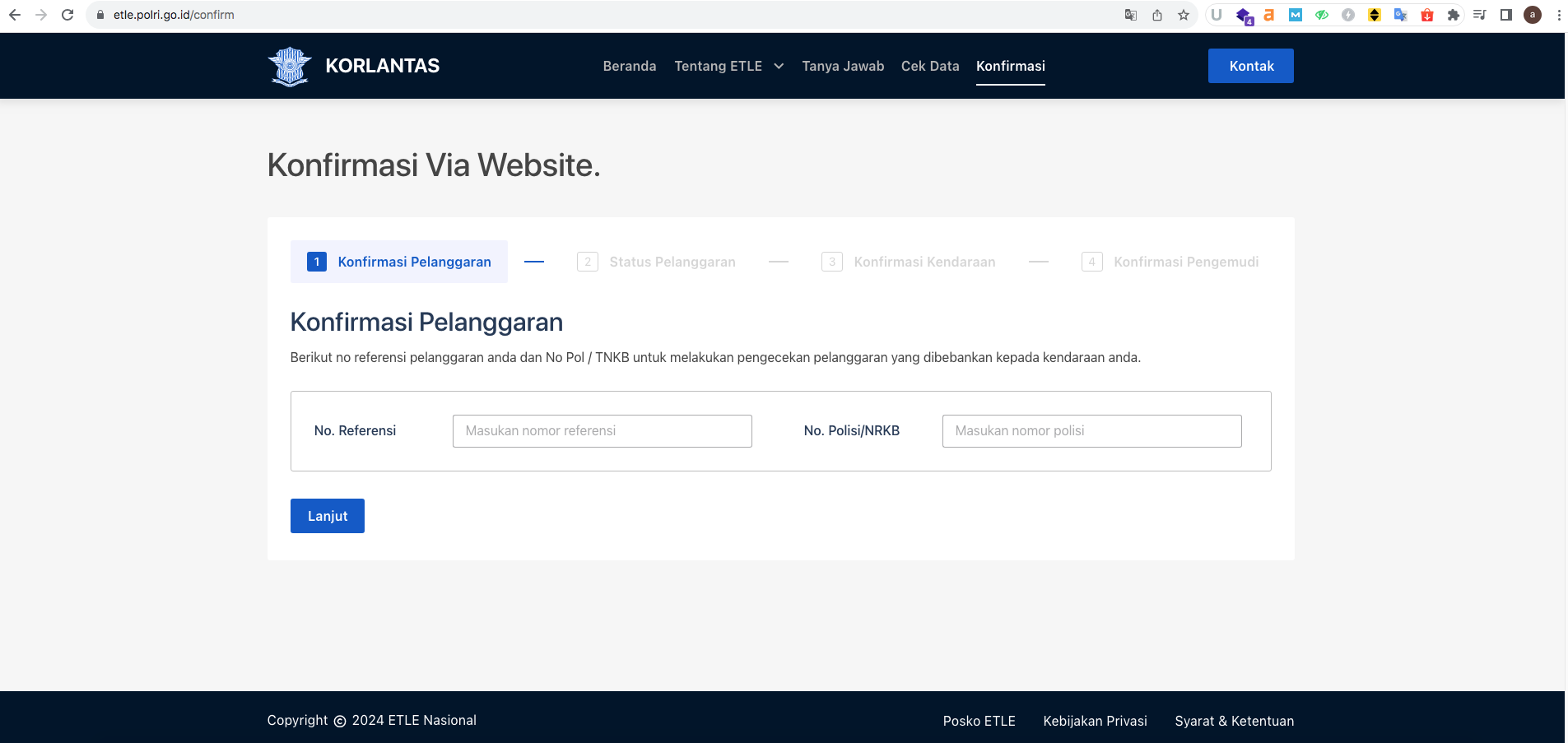Screen dimensions: 1568x743
Task: Open the Cek Data menu item
Action: (x=930, y=66)
